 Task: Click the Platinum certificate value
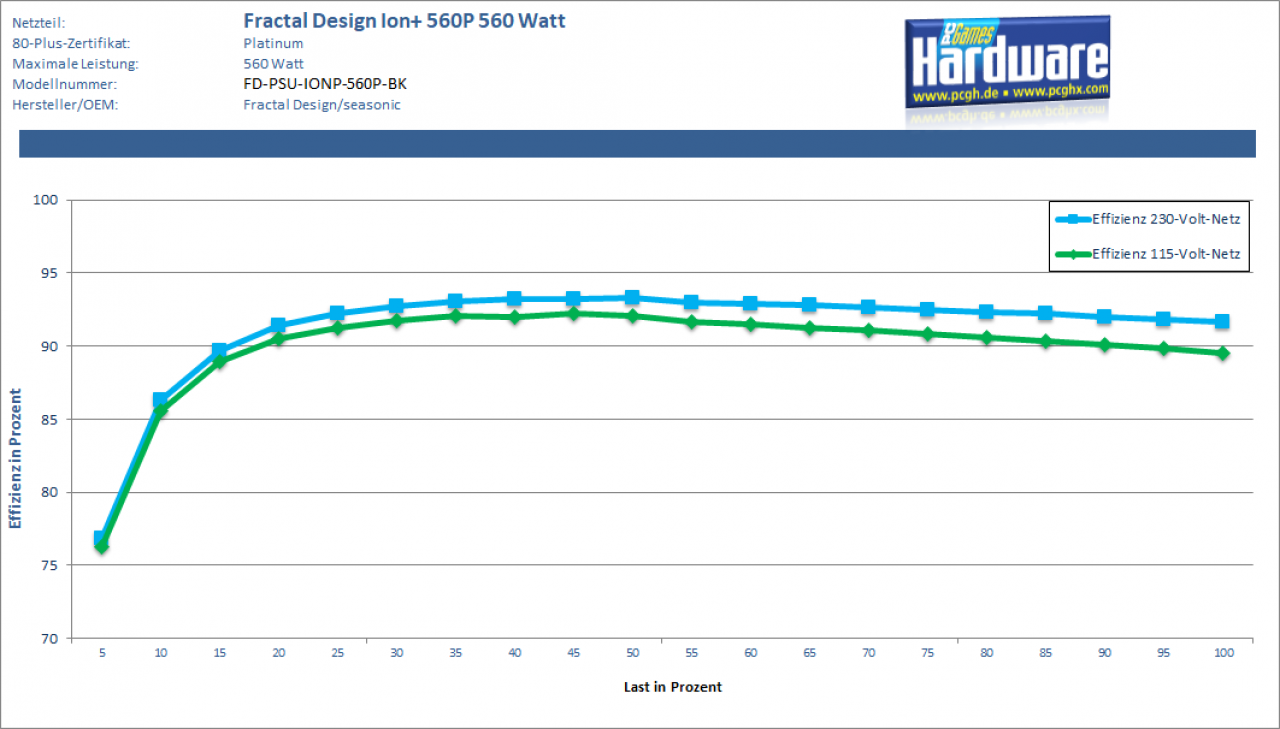pos(273,43)
